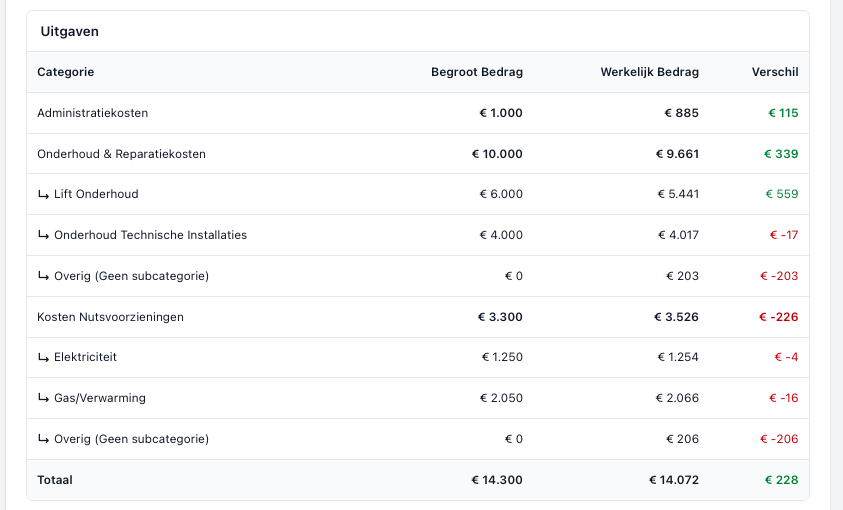Select the € 14.072 total actual amount
The height and width of the screenshot is (510, 843).
674,480
